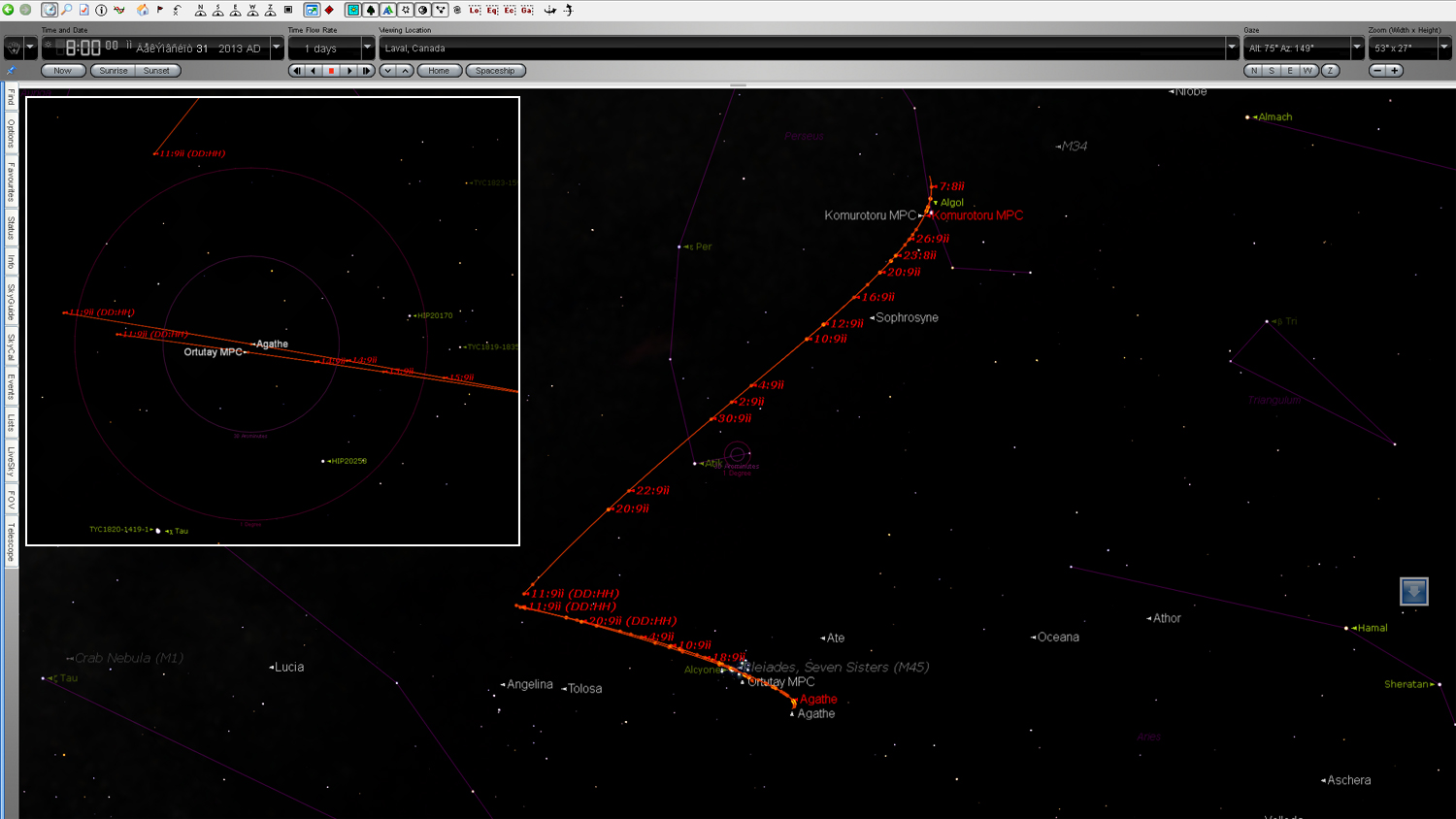Click the greyed forward arrow icon

coord(25,10)
